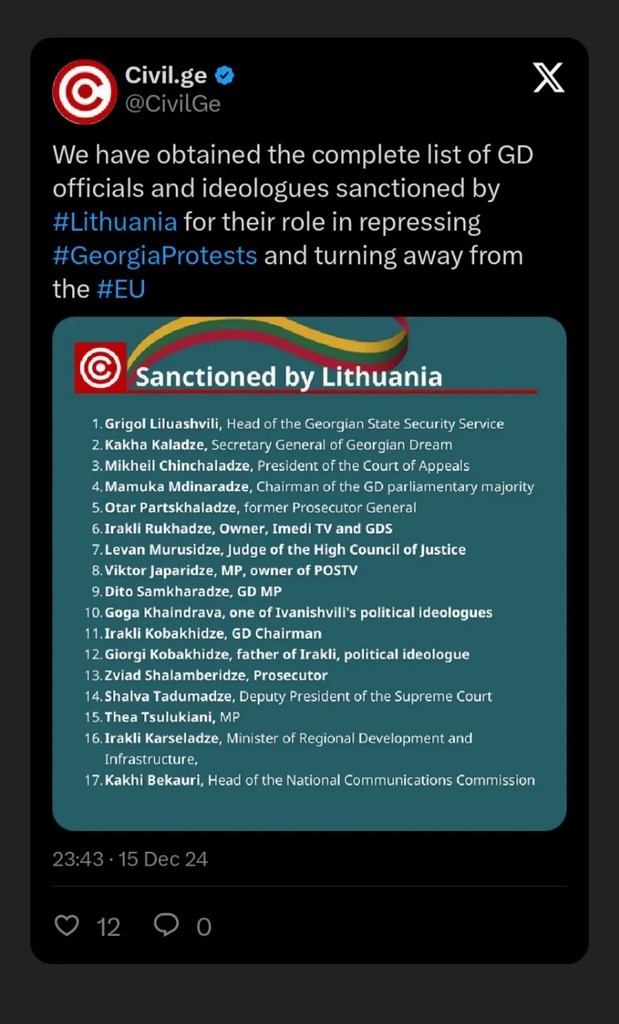This screenshot has height=1024, width=619.
Task: Select the Kakhi Bekauri entry in the list
Action: (x=319, y=780)
